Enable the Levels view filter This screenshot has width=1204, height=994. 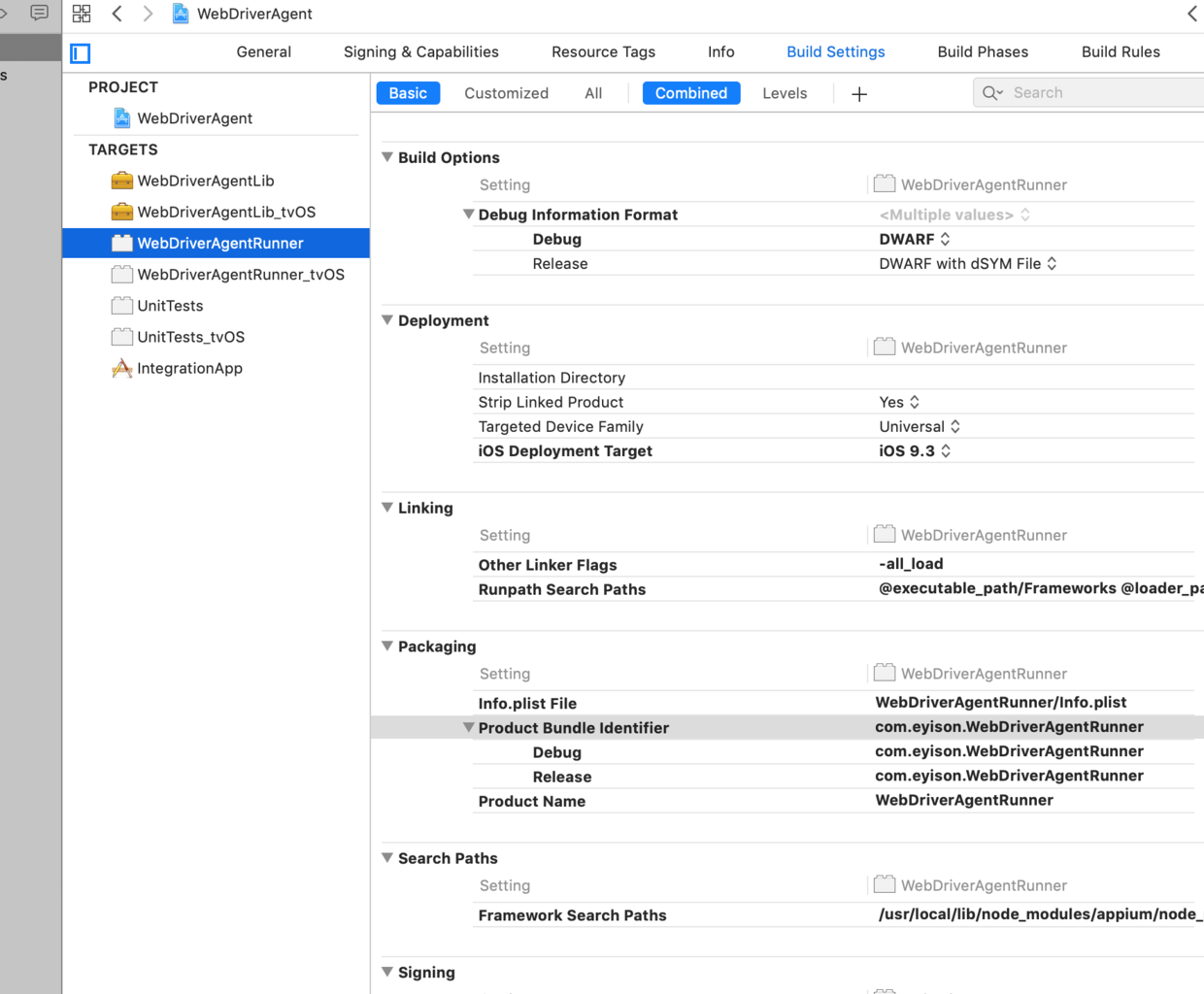click(x=785, y=93)
